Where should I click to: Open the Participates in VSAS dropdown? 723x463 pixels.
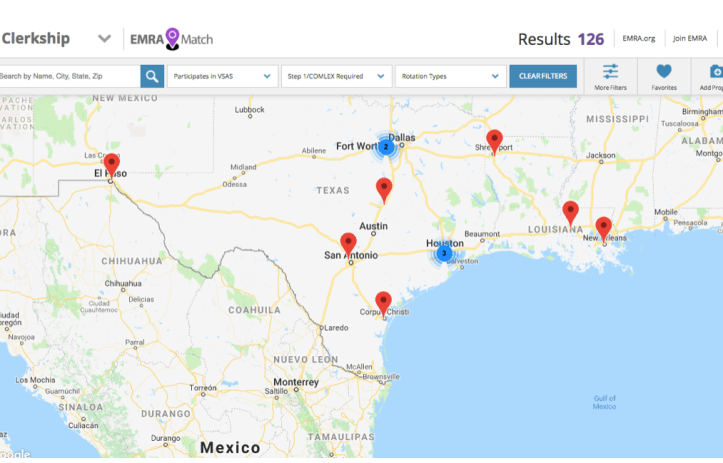(x=223, y=76)
